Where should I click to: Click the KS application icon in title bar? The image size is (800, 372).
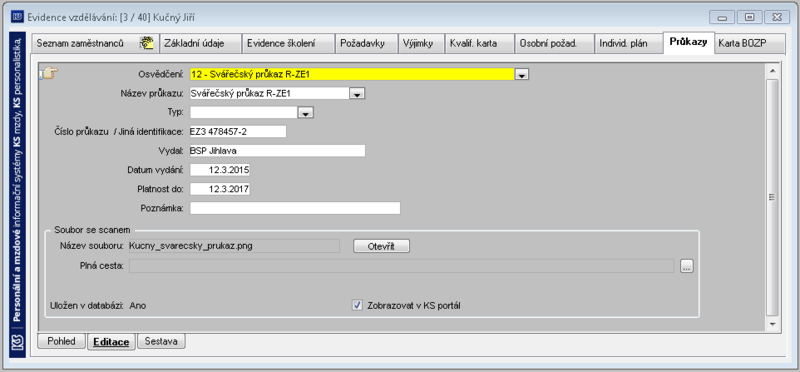pos(17,17)
